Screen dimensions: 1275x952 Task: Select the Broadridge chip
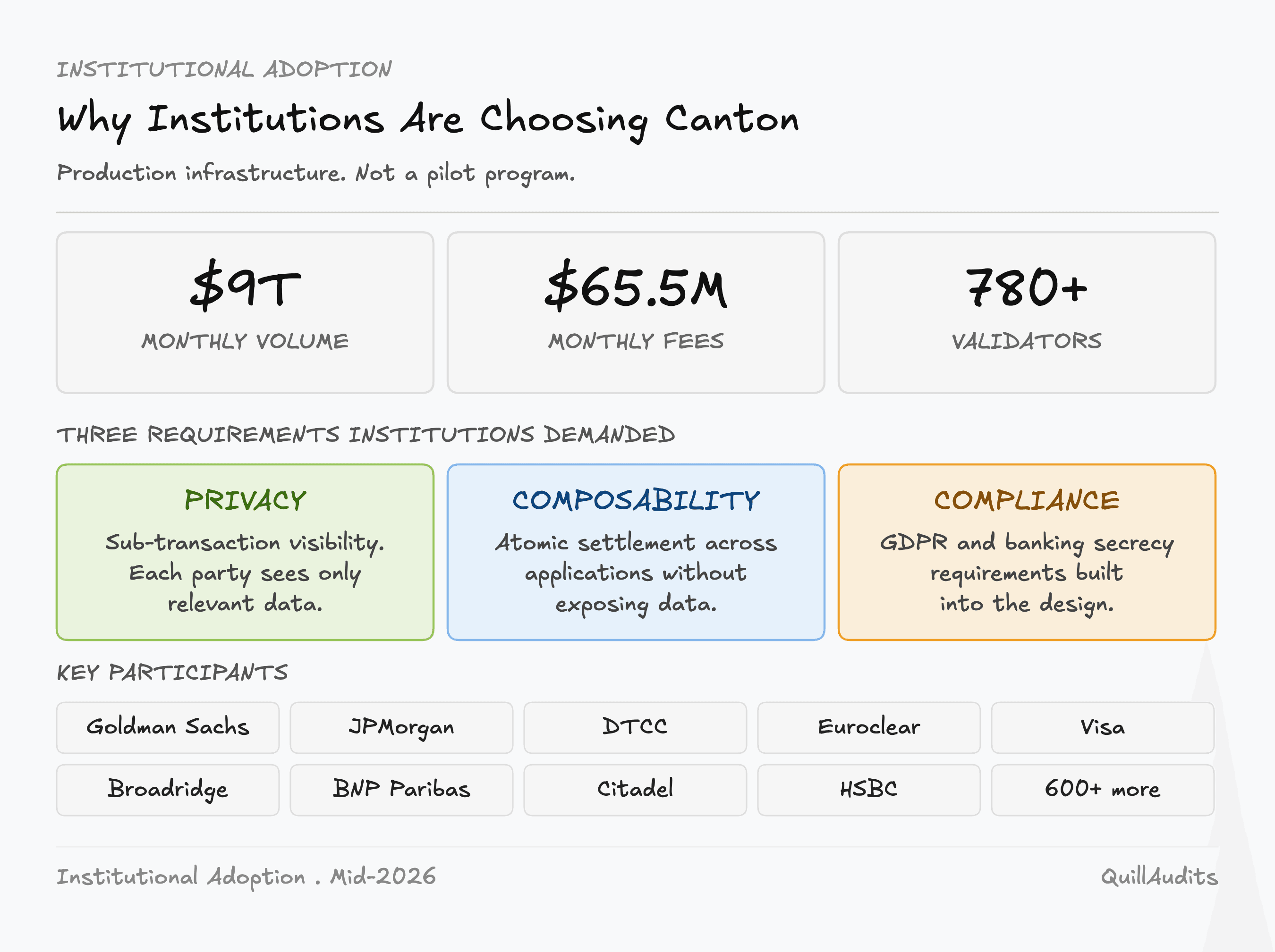[168, 790]
